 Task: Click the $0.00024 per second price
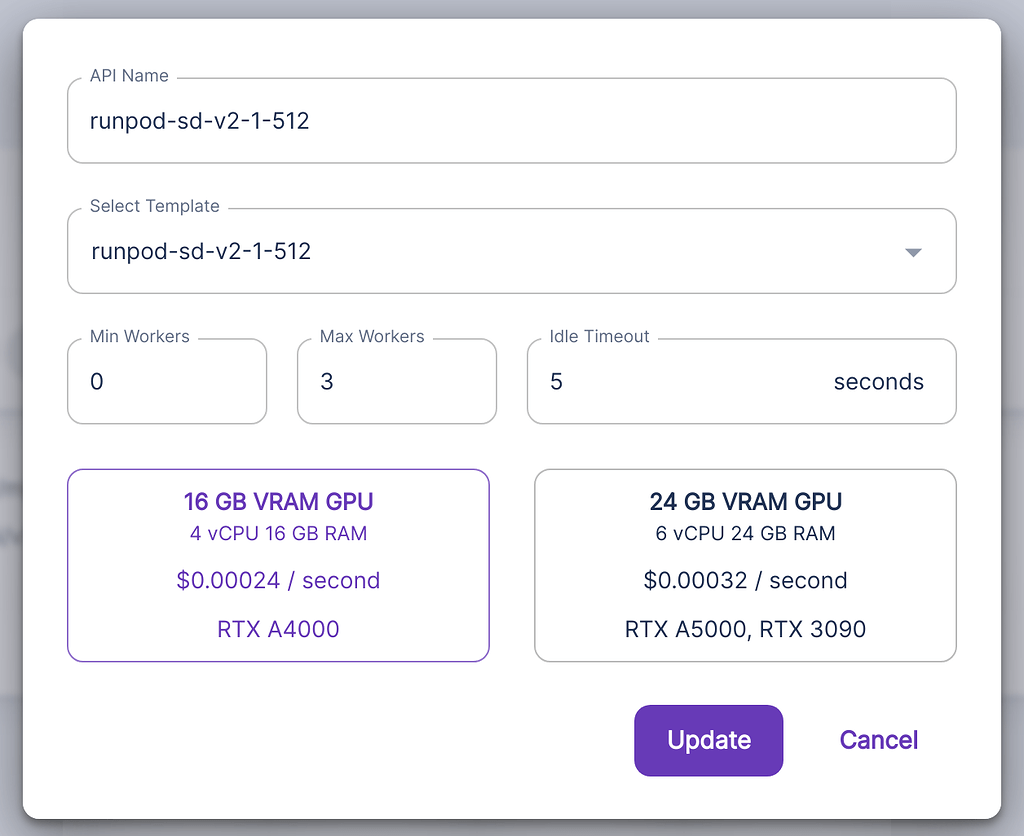pos(278,580)
